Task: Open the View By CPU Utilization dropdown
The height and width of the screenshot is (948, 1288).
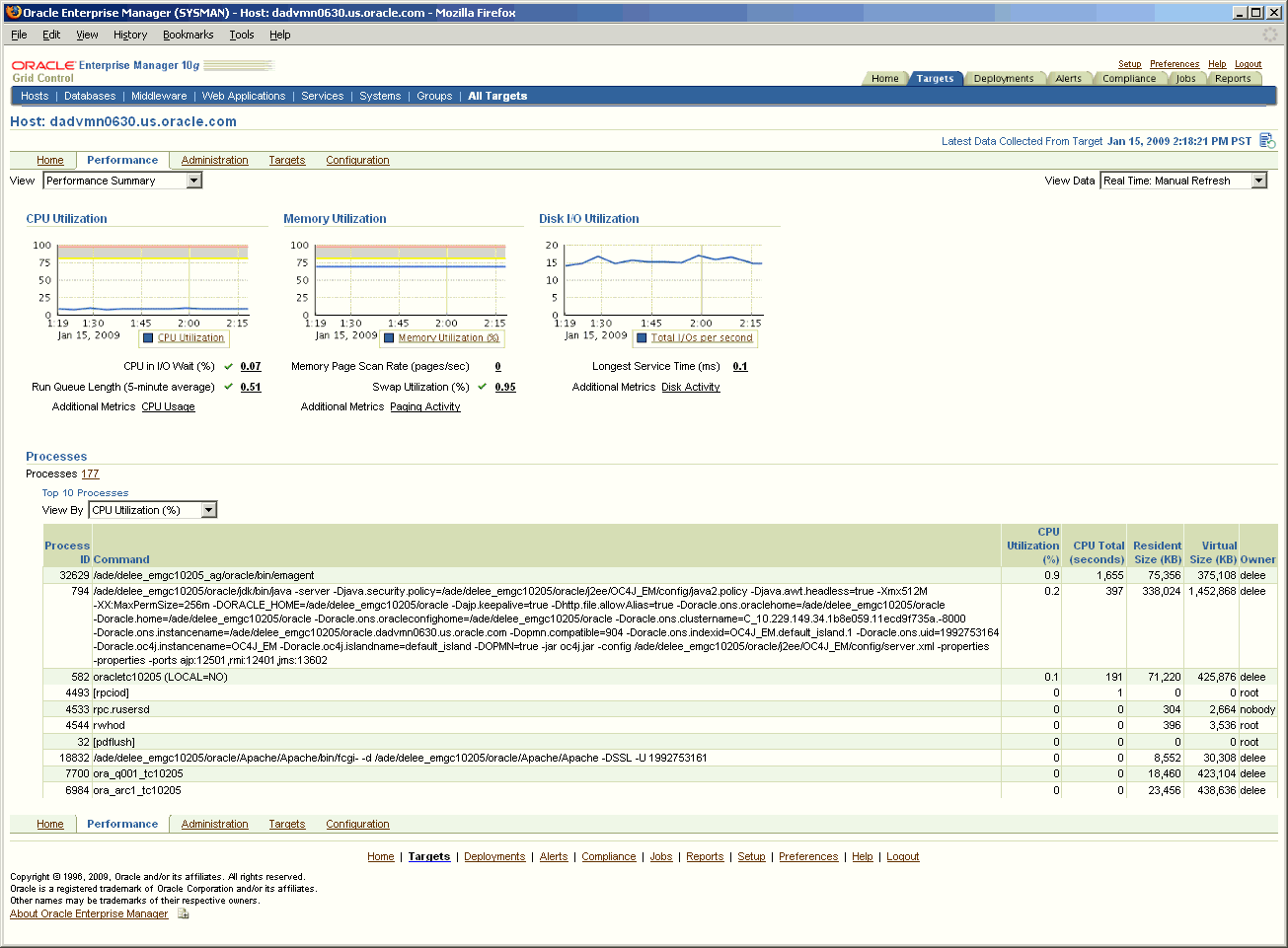Action: point(208,510)
